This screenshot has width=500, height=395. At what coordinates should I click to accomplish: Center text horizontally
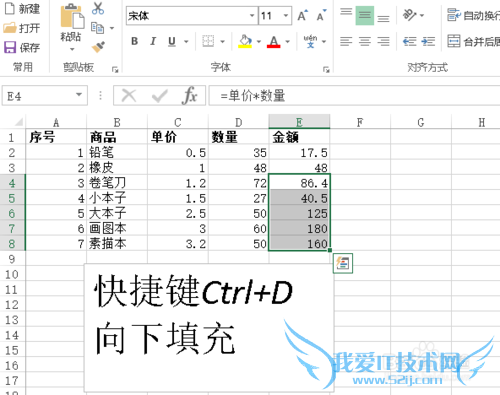tap(365, 41)
